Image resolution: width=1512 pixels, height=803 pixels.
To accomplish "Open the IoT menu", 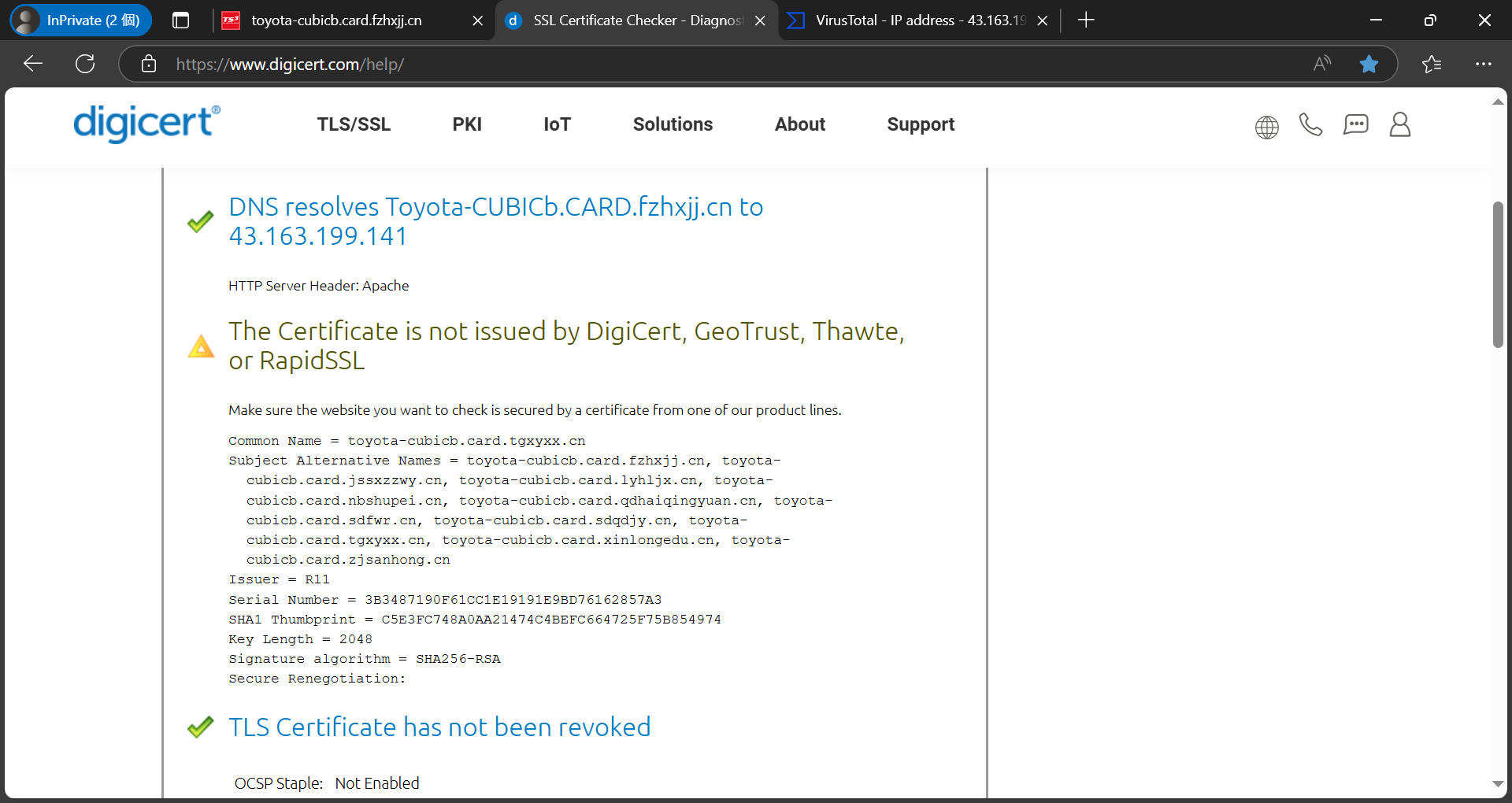I will click(557, 124).
